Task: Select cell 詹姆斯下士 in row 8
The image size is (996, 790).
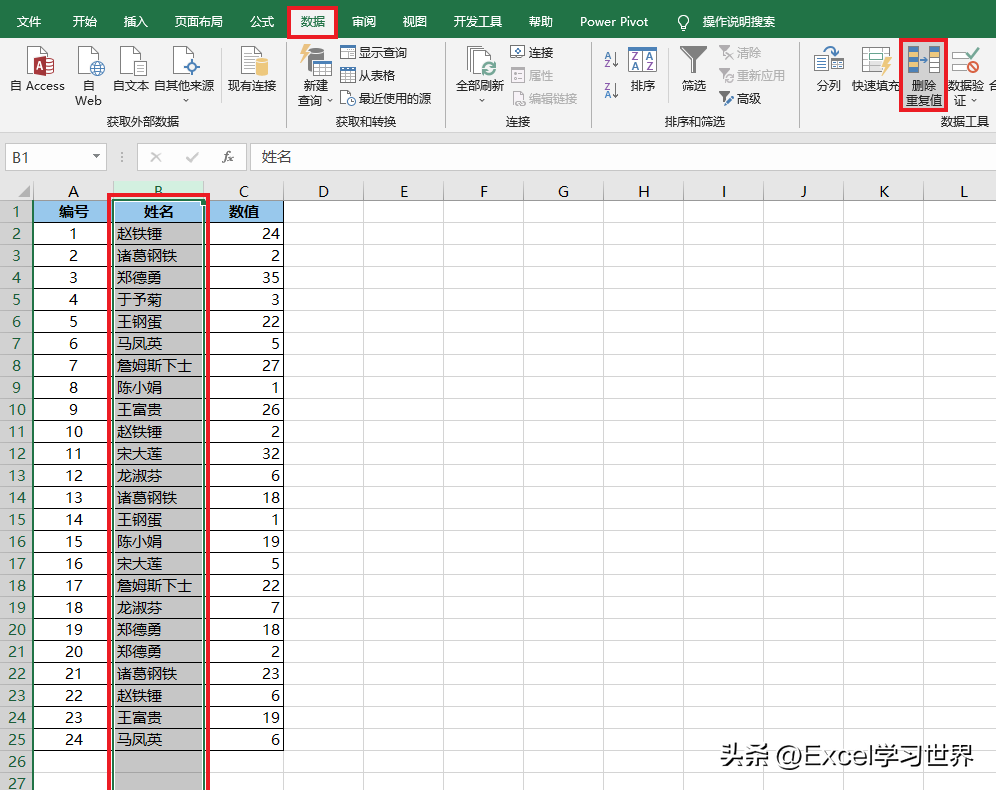Action: (158, 365)
